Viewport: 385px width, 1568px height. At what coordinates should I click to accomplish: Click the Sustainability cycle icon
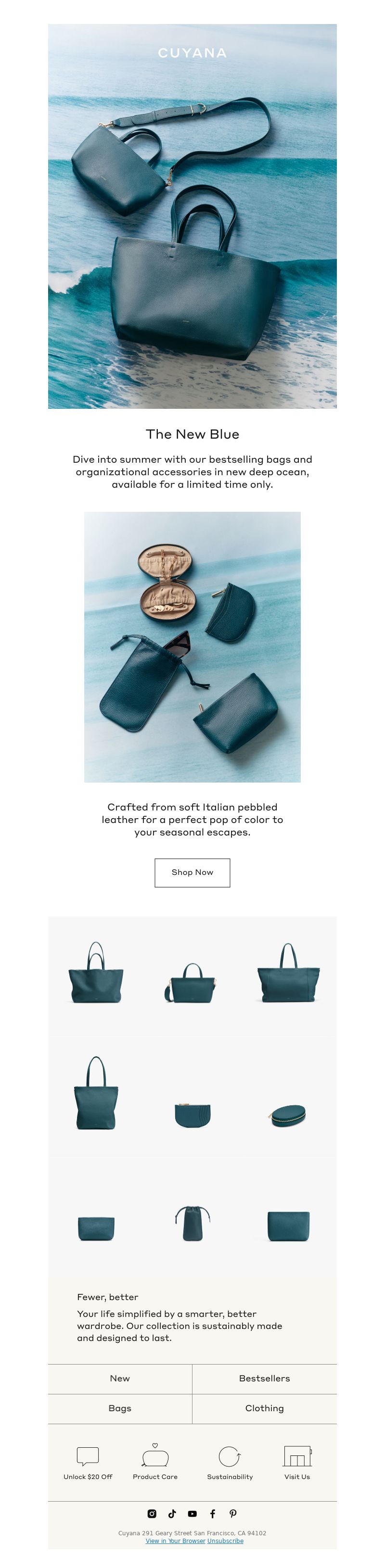[x=230, y=1456]
